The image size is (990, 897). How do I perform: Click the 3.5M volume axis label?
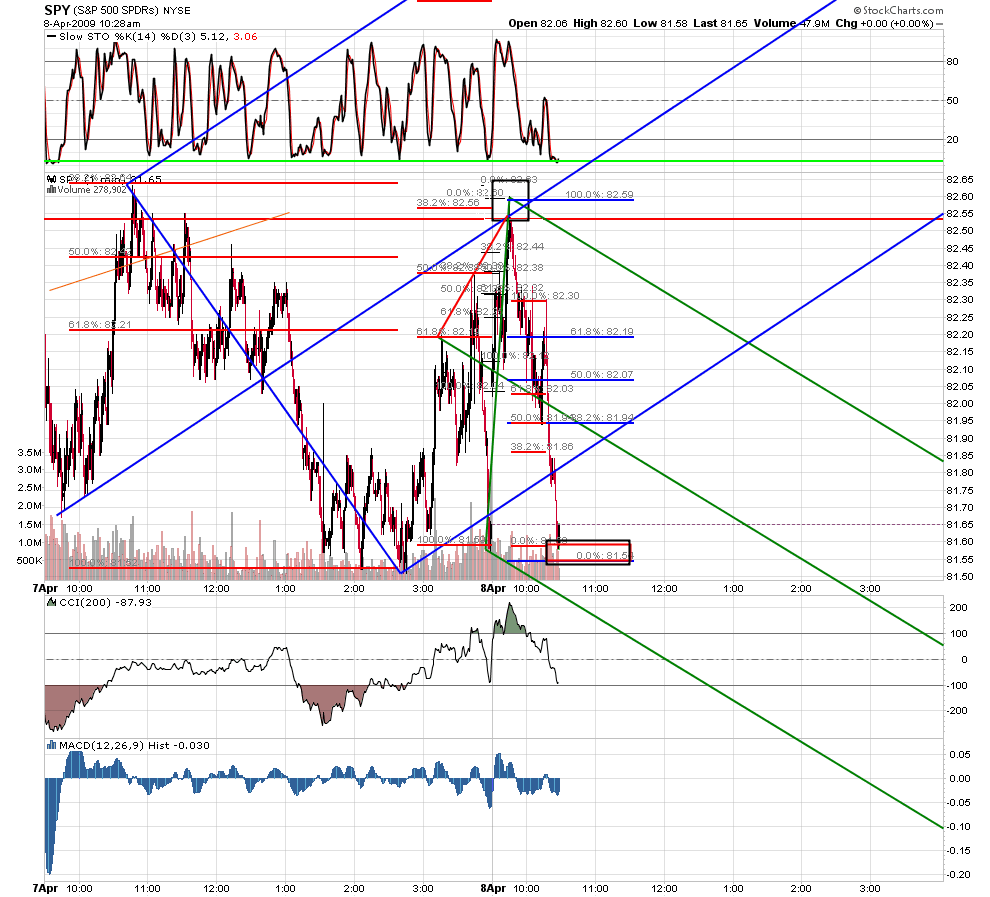pos(30,453)
